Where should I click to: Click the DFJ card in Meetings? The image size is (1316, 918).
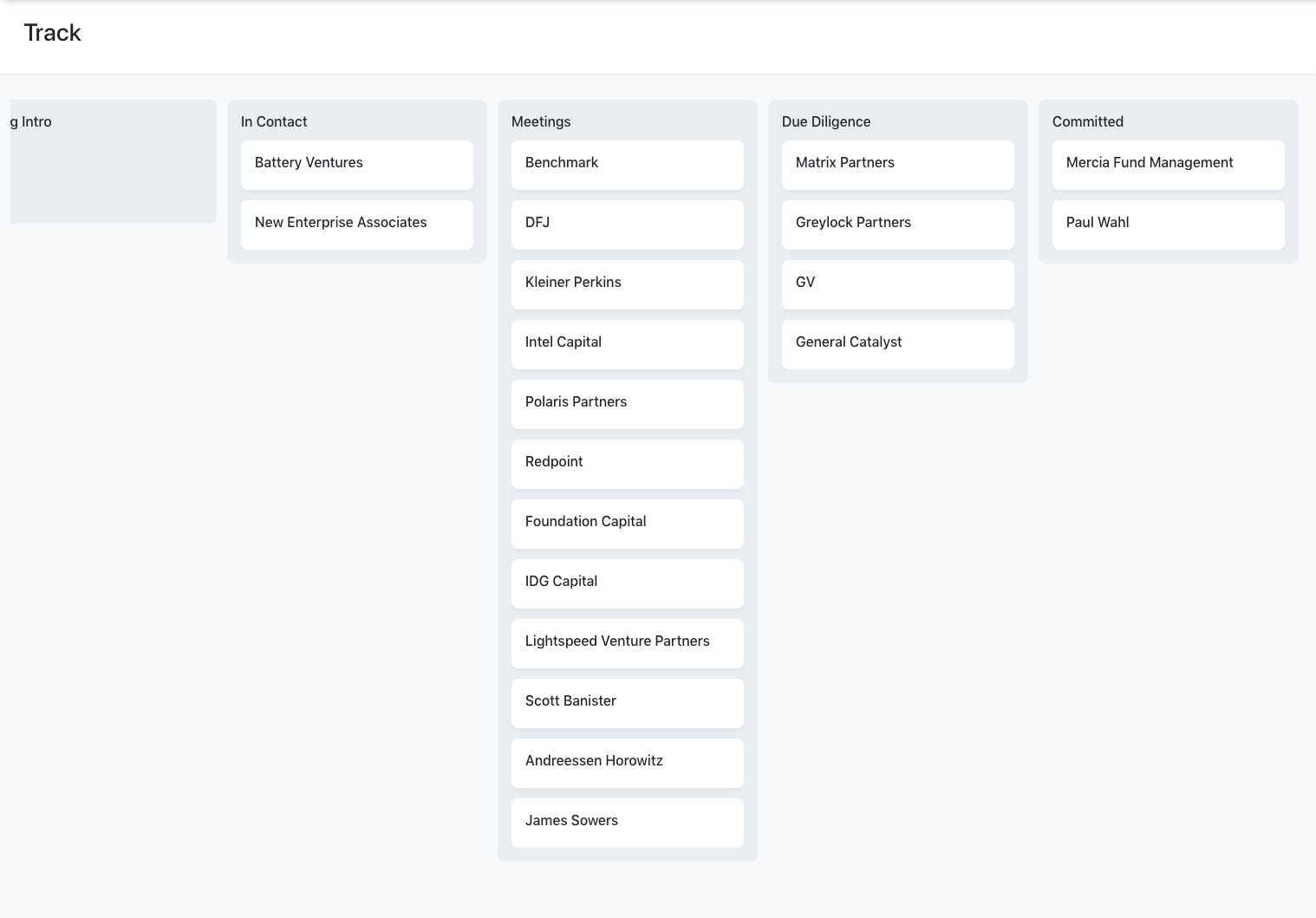tap(628, 225)
